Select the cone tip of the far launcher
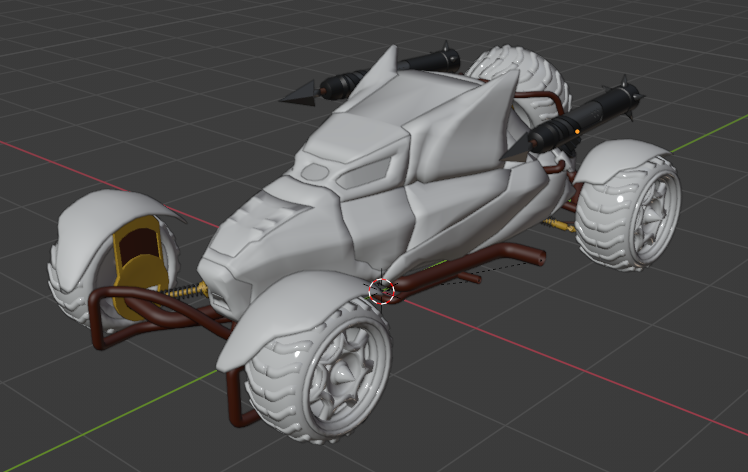This screenshot has height=472, width=748. click(298, 92)
